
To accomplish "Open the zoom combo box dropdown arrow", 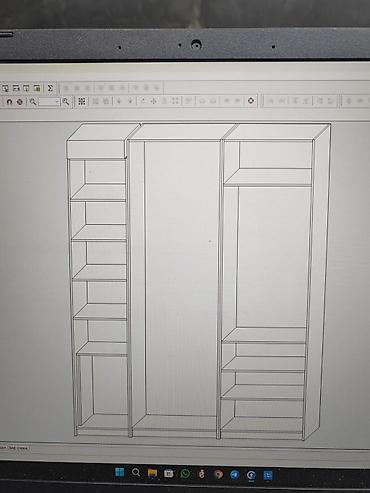I will [57, 102].
